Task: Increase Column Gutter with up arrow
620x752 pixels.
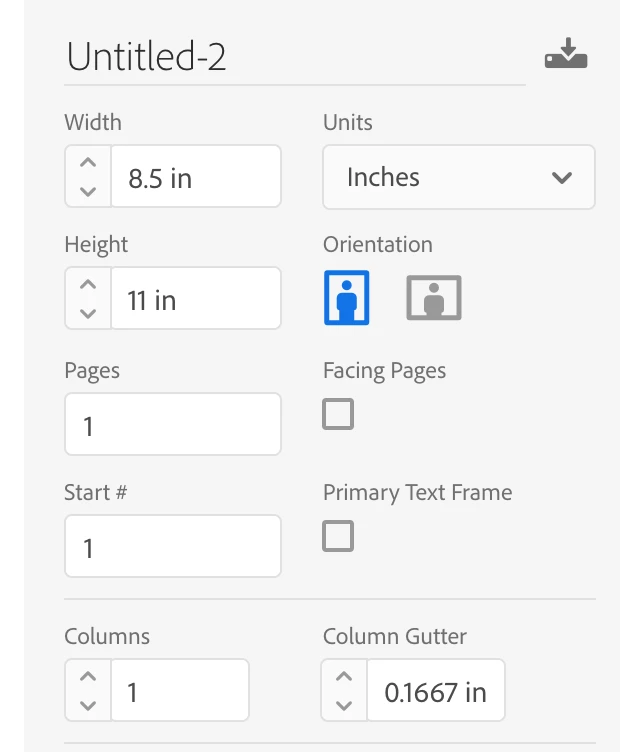Action: tap(344, 677)
